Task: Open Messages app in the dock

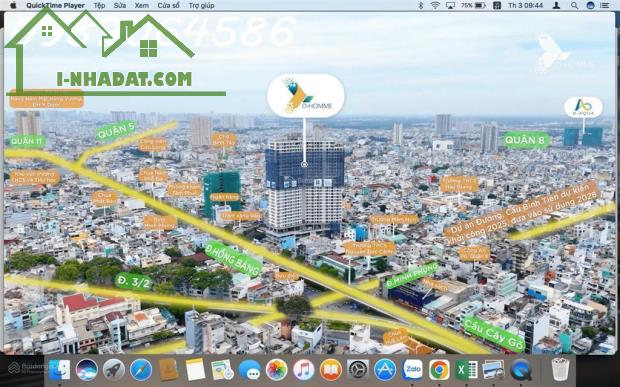Action: pos(250,370)
